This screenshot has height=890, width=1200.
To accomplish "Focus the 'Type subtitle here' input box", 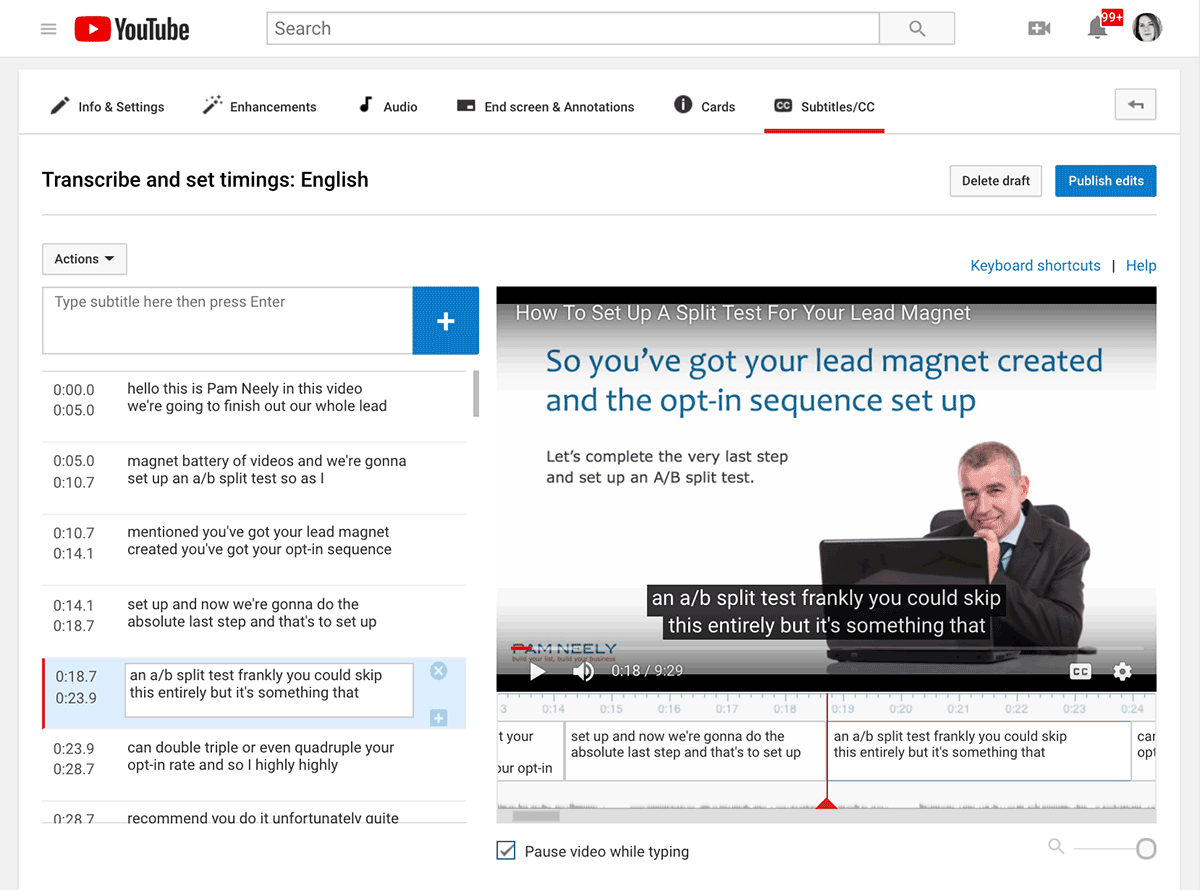I will [227, 321].
